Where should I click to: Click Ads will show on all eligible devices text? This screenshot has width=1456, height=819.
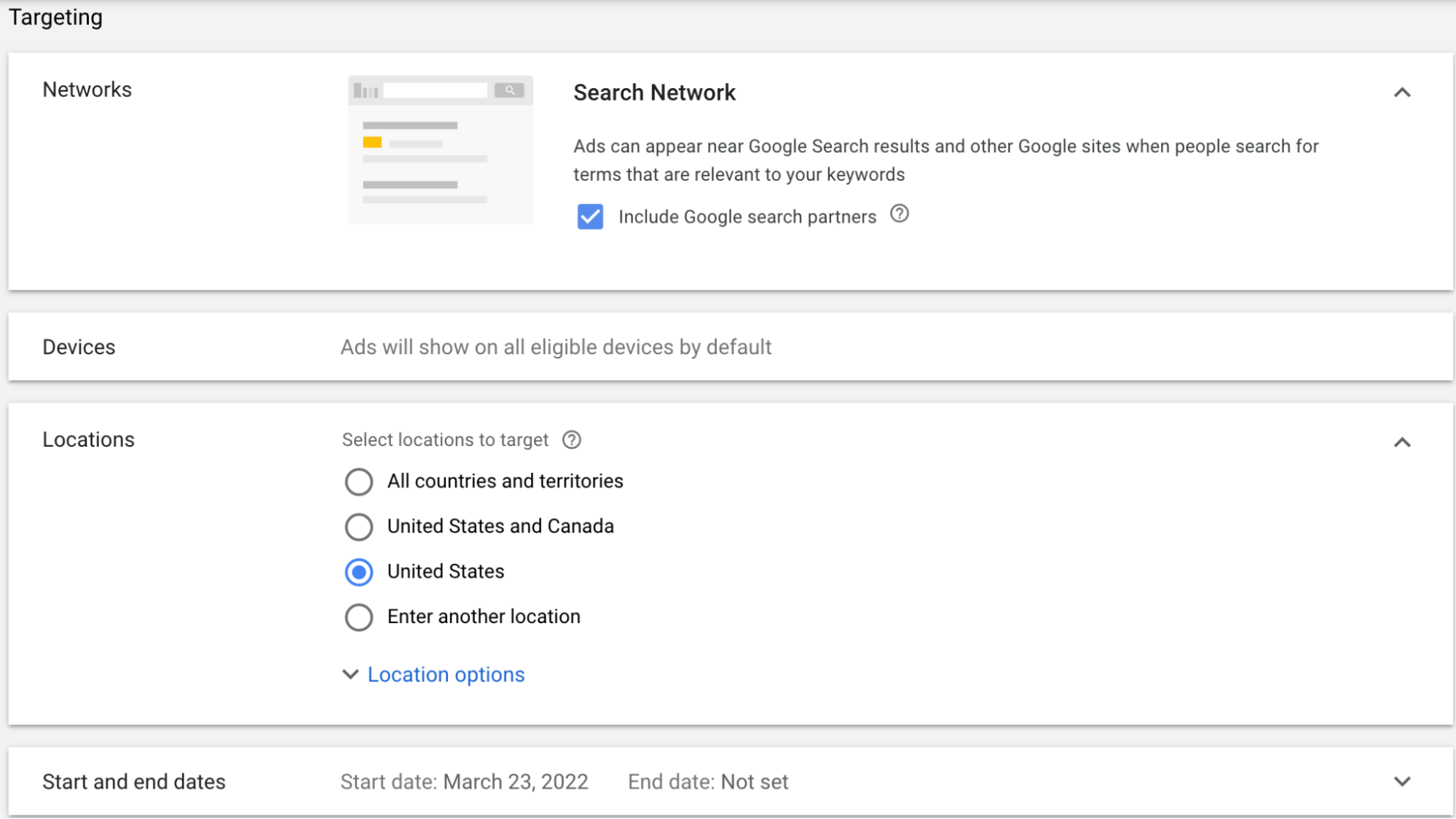pyautogui.click(x=556, y=347)
